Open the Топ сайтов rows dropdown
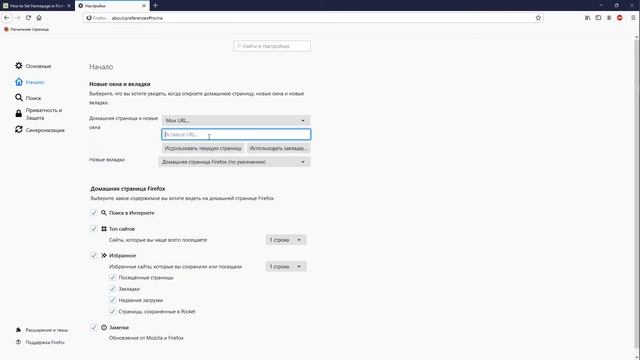The height and width of the screenshot is (360, 640). point(286,240)
